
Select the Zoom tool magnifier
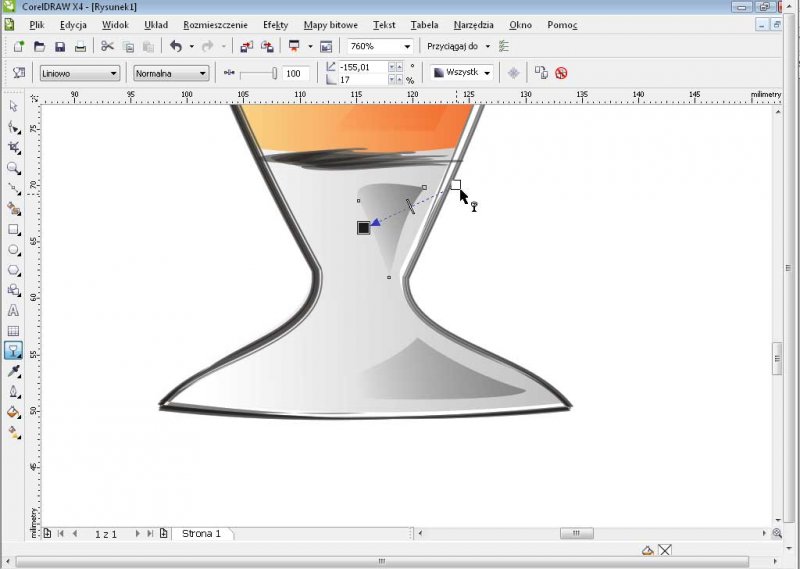13,168
